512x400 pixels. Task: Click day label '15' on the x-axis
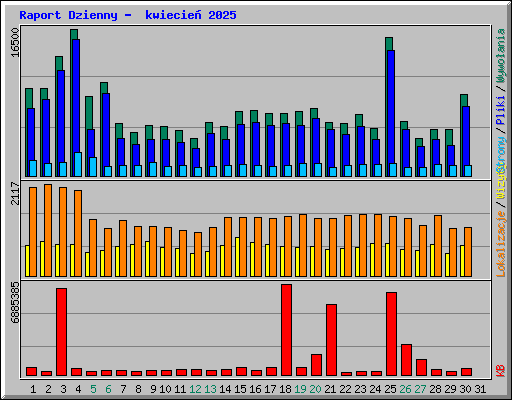point(240,389)
